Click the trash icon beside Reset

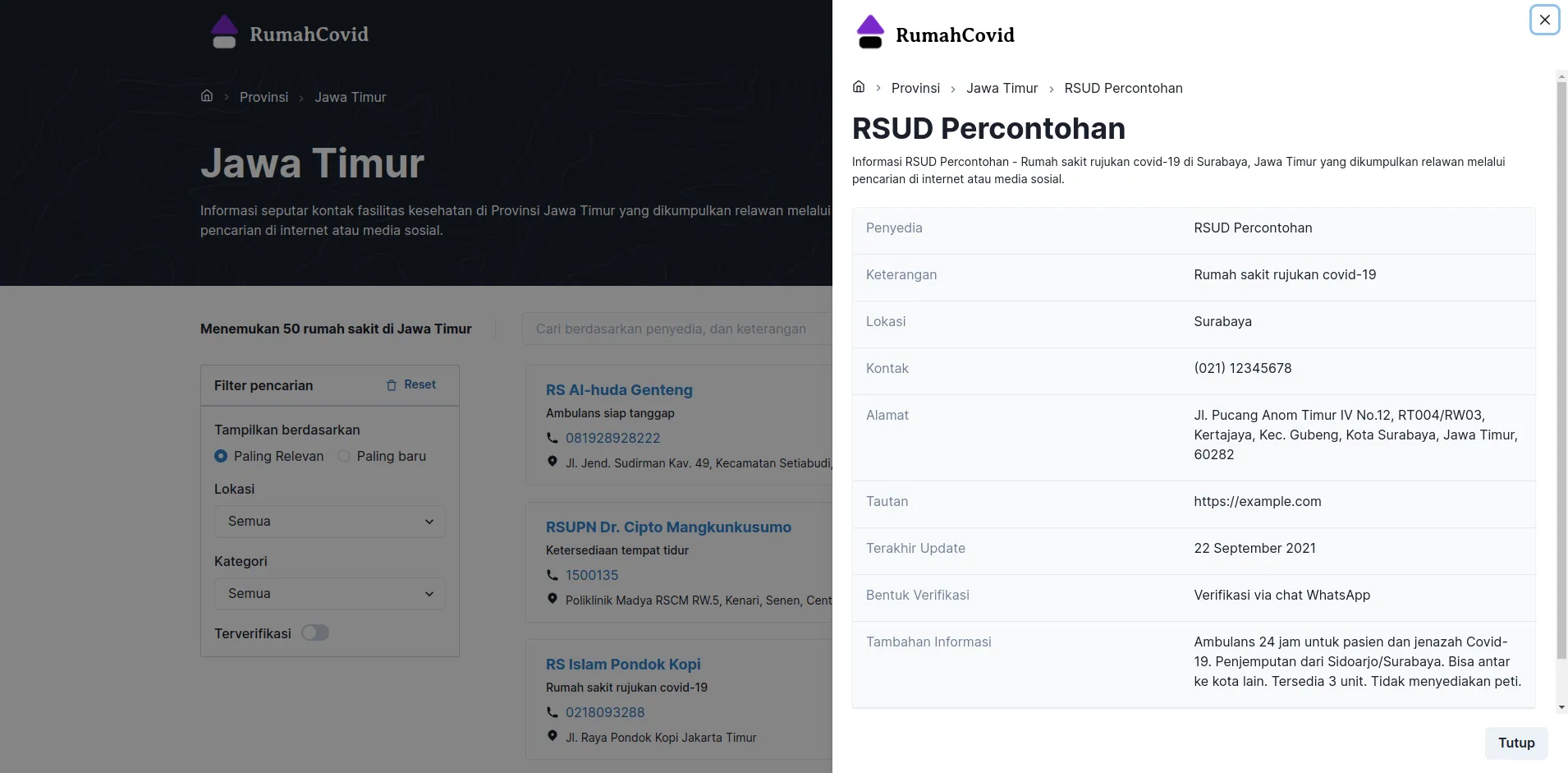pos(392,385)
